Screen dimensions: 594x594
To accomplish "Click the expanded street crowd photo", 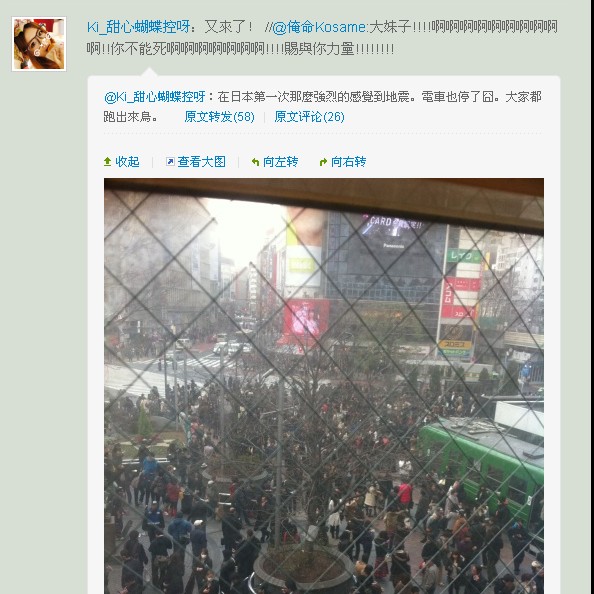I will 324,386.
